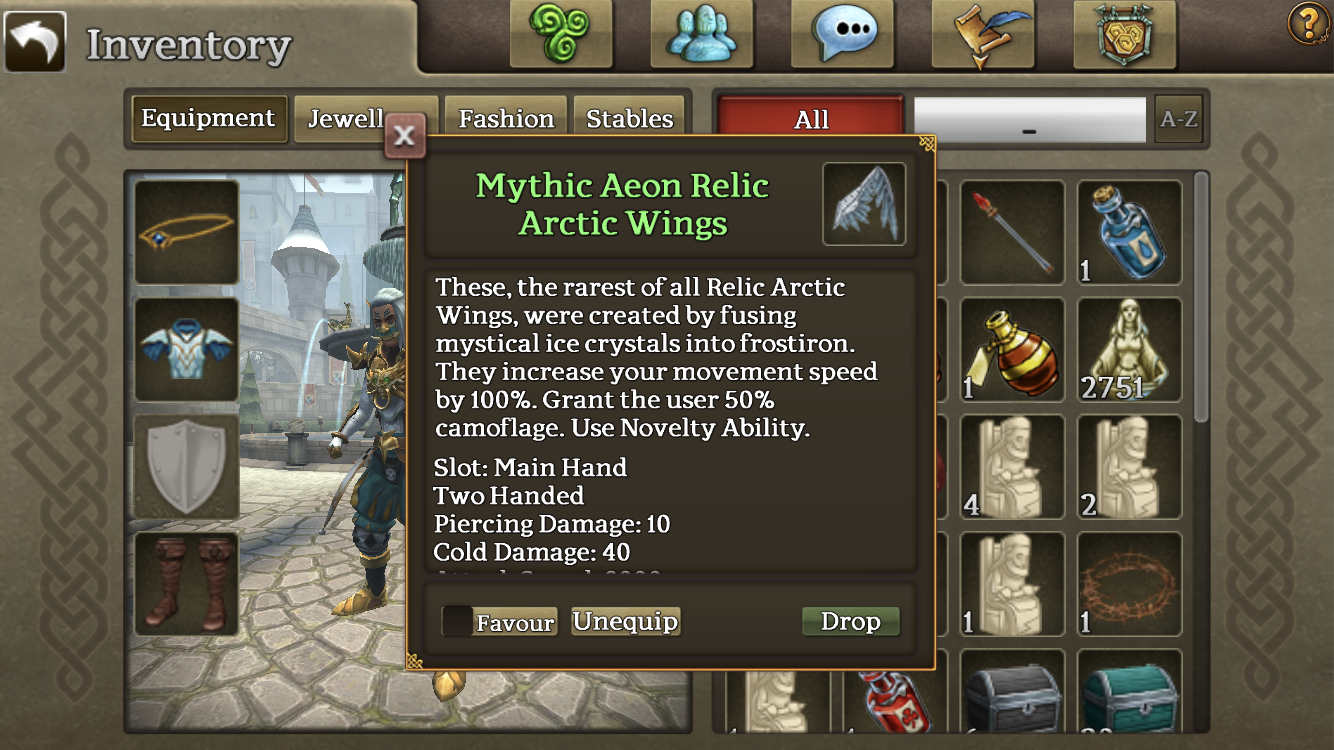Toggle the A-Z sort button
The image size is (1334, 750).
tap(1178, 120)
